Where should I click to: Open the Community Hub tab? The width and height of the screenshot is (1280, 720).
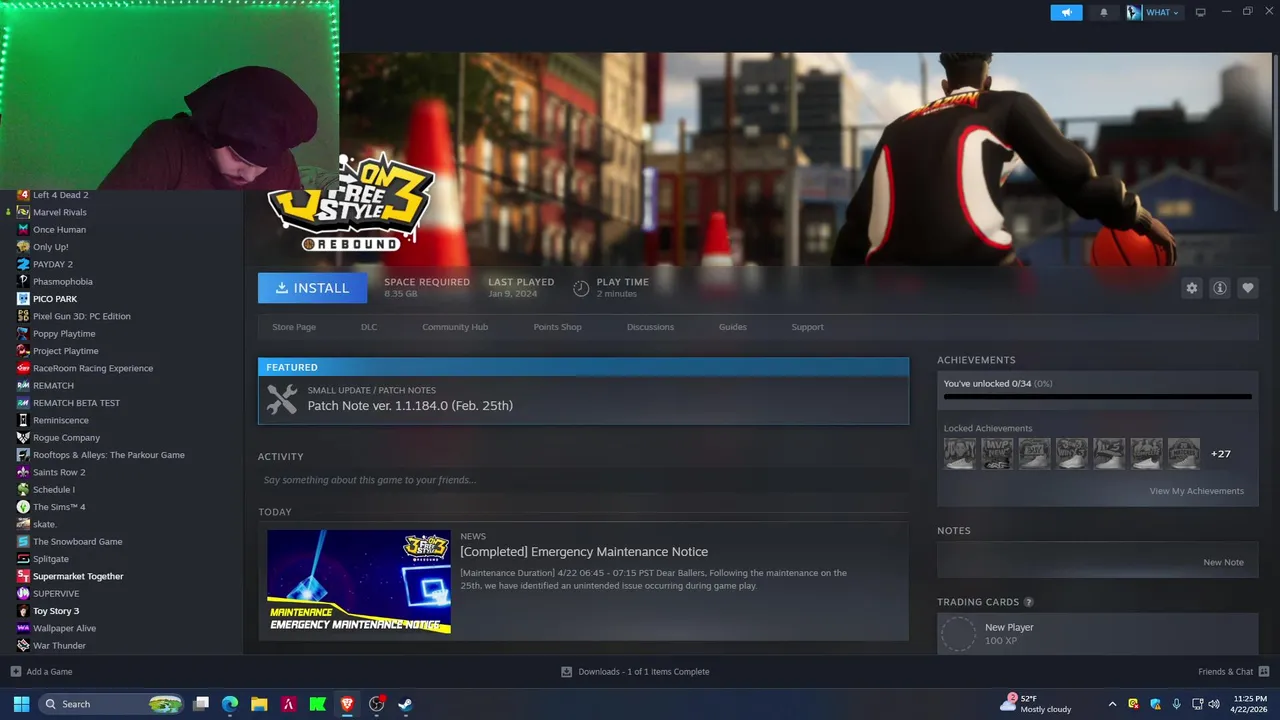(x=455, y=327)
